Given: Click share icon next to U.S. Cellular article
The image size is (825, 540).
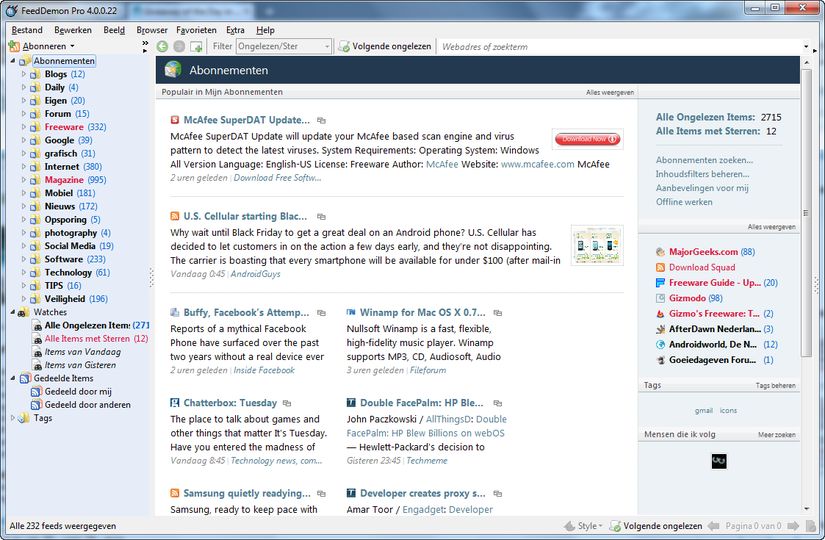Looking at the screenshot, I should click(321, 217).
